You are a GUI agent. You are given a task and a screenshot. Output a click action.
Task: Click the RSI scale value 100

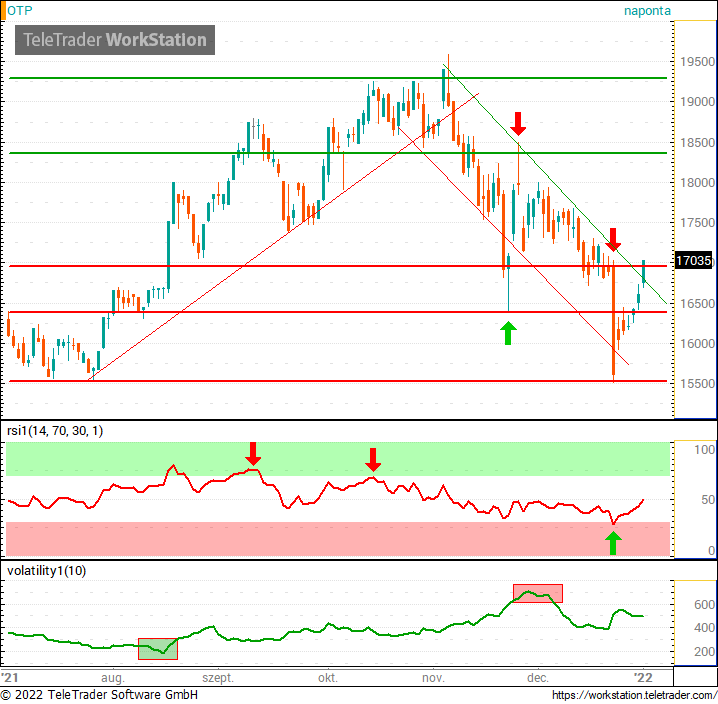[x=704, y=450]
